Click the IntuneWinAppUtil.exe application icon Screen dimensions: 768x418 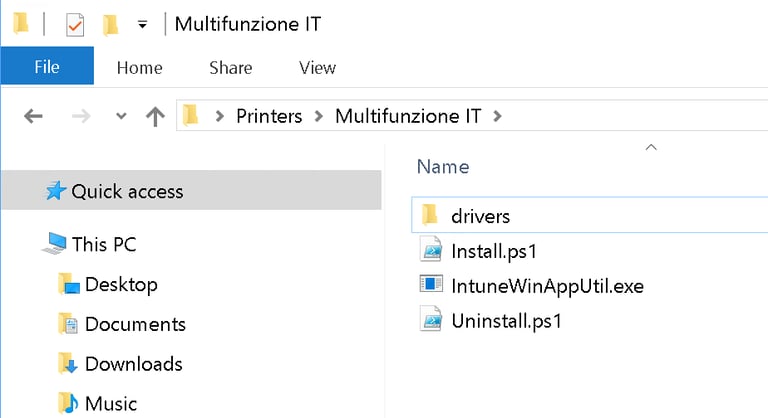(x=431, y=283)
